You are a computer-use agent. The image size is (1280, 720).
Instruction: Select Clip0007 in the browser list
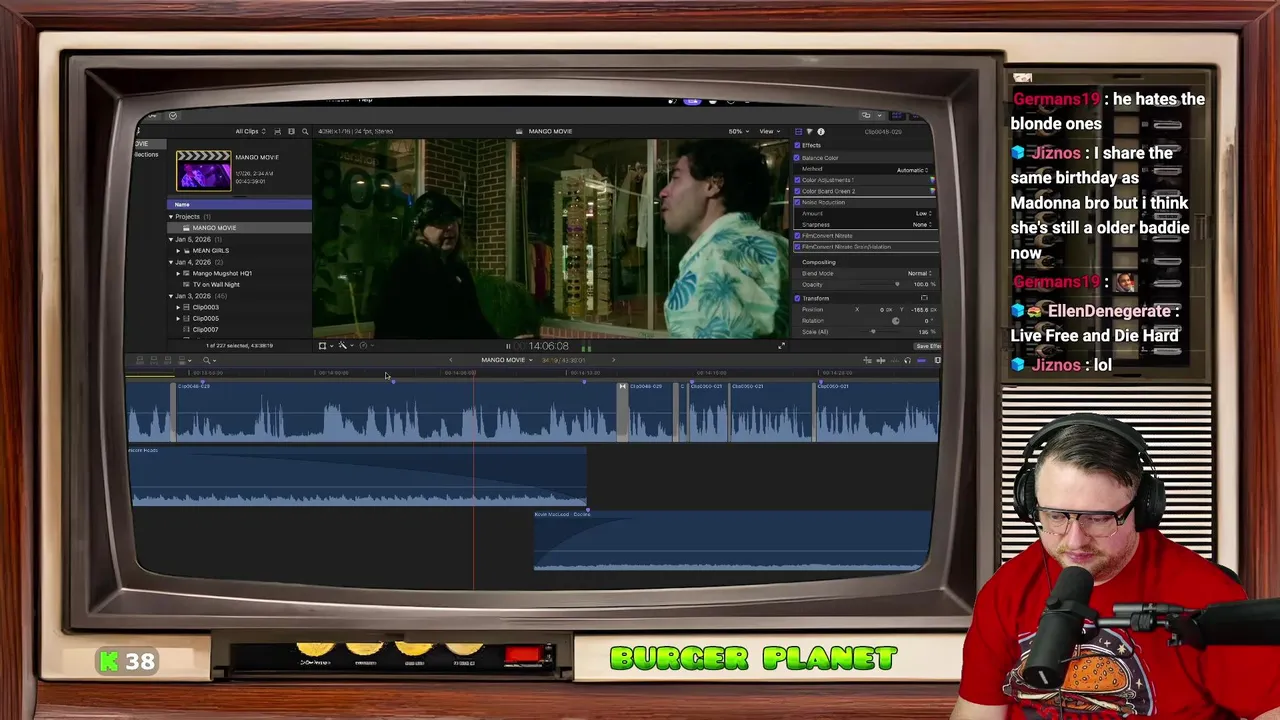pyautogui.click(x=205, y=329)
